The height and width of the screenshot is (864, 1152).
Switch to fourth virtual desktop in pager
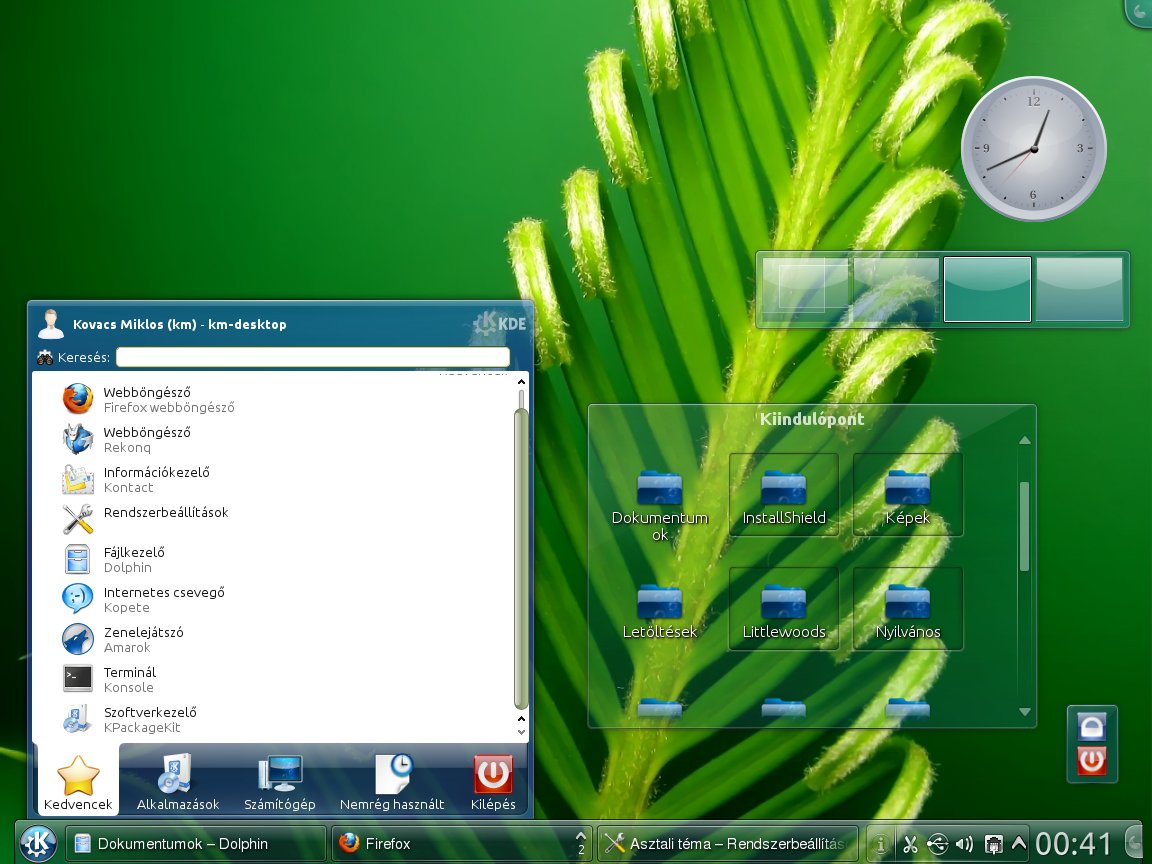1079,289
